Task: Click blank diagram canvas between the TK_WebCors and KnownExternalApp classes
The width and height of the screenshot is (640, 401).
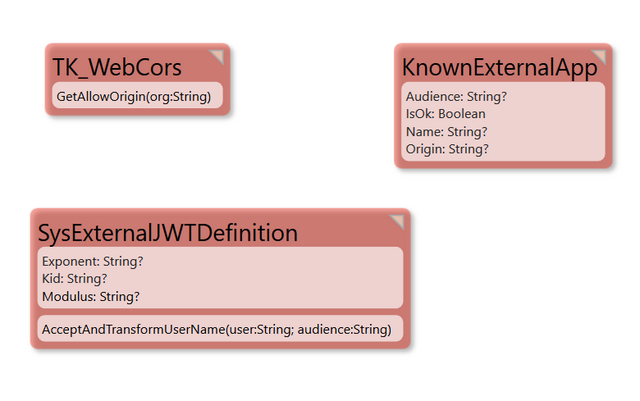Action: point(312,82)
